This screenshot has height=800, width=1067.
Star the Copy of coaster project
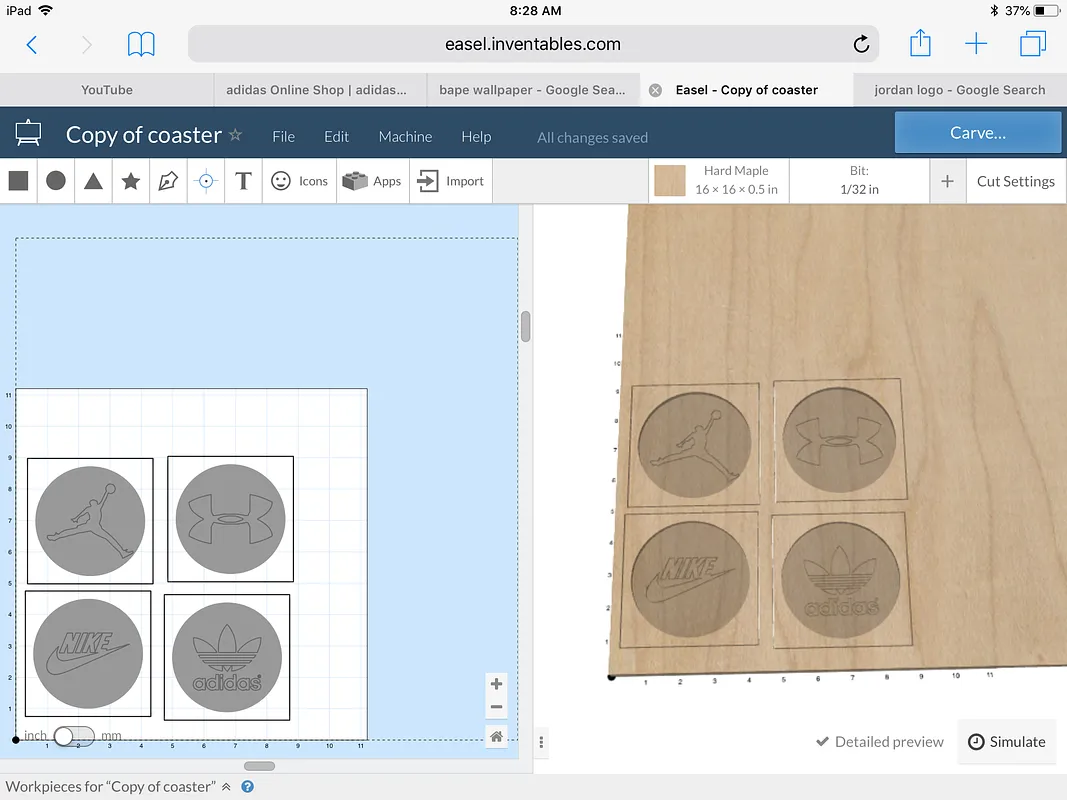point(236,135)
